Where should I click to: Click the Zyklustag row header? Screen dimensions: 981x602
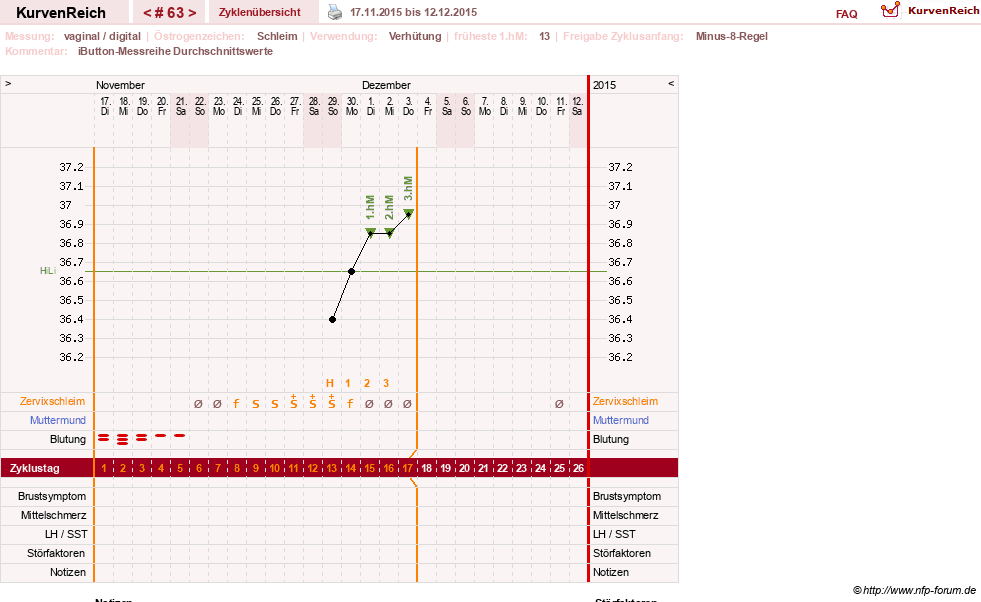[x=35, y=468]
